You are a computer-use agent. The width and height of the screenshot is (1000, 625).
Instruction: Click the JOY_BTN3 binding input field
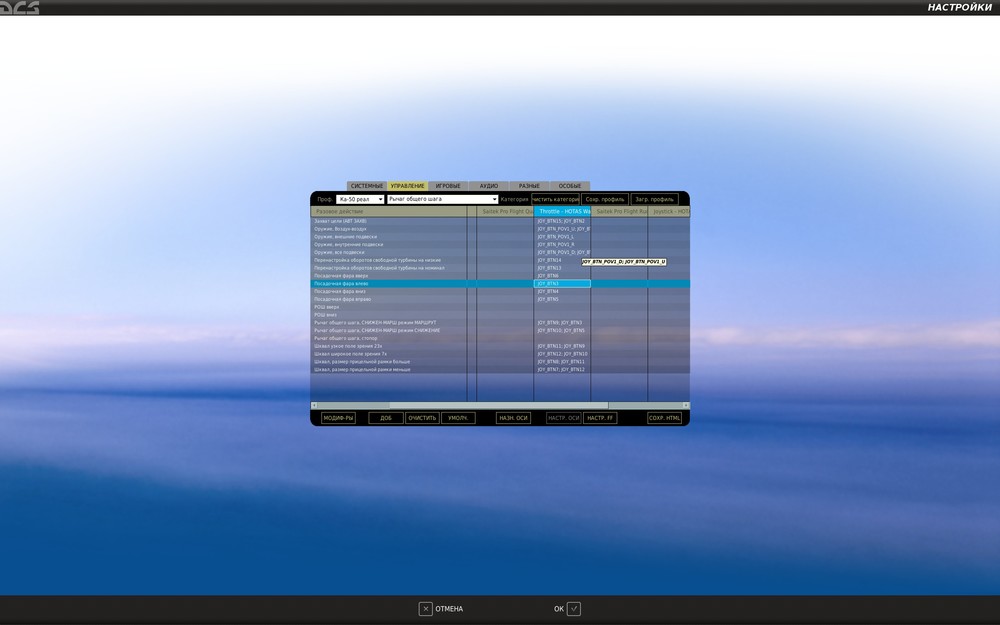(562, 283)
